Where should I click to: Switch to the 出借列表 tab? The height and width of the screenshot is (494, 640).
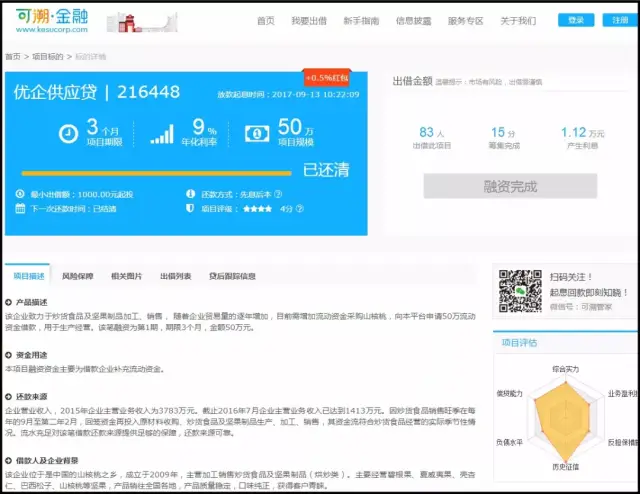coord(176,276)
